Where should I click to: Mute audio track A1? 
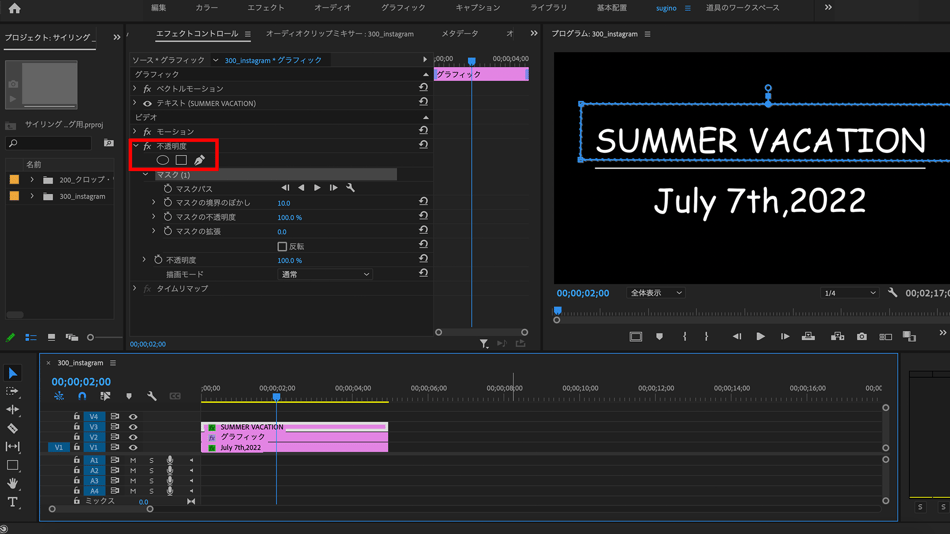pyautogui.click(x=133, y=461)
